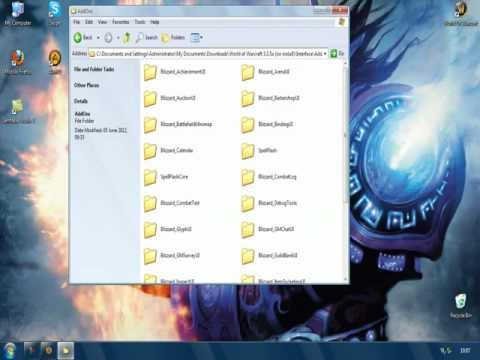Click inside the Address path field
Viewport: 480px width, 360px height.
click(x=209, y=53)
